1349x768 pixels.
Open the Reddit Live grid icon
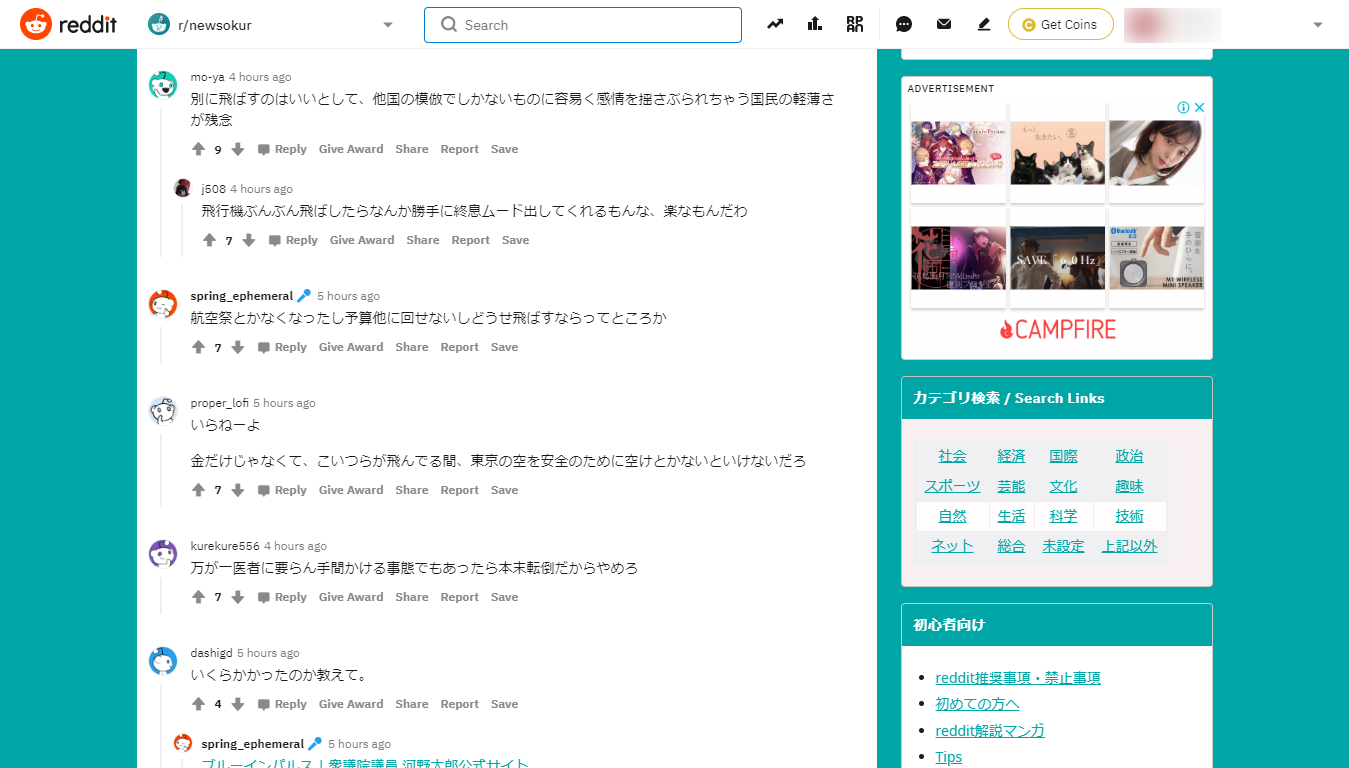(854, 24)
